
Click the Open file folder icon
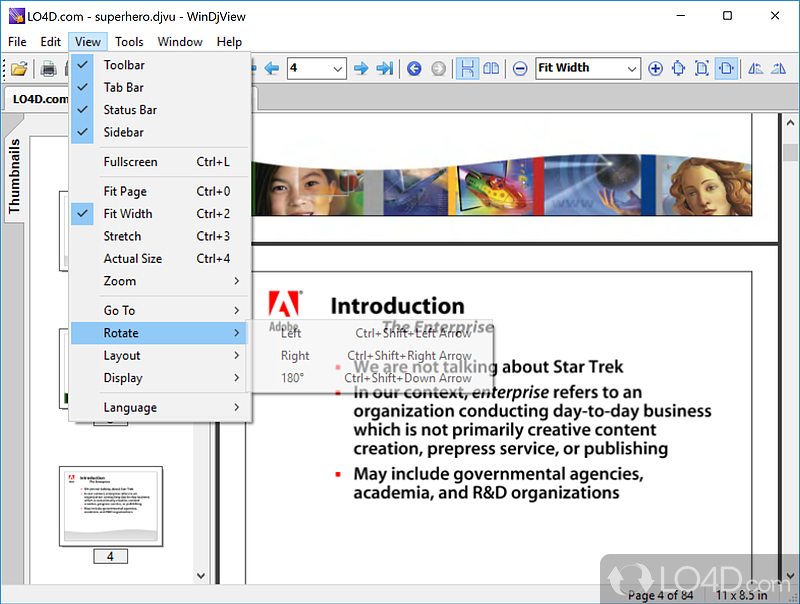tap(19, 68)
